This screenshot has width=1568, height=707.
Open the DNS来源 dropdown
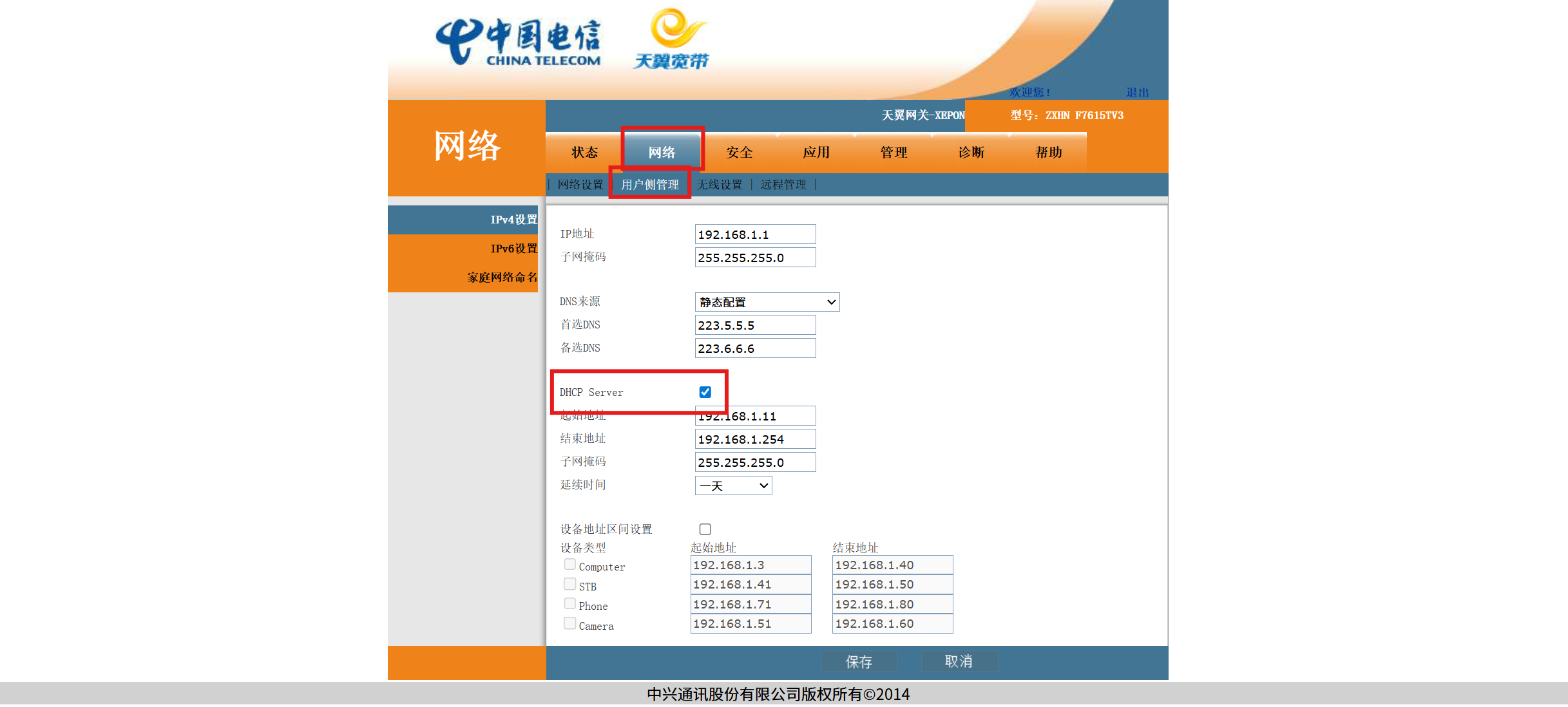pos(767,302)
